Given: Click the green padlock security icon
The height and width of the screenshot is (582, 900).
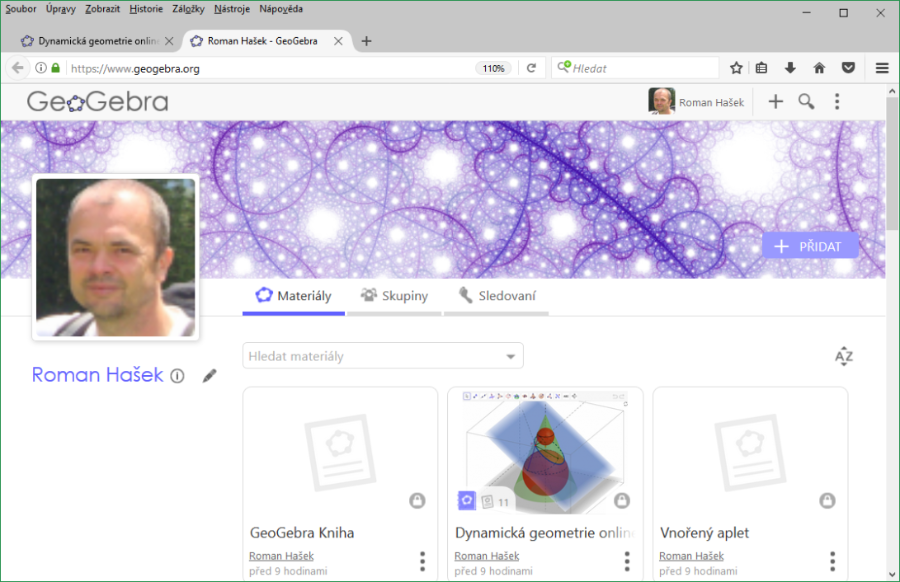Looking at the screenshot, I should click(x=56, y=68).
